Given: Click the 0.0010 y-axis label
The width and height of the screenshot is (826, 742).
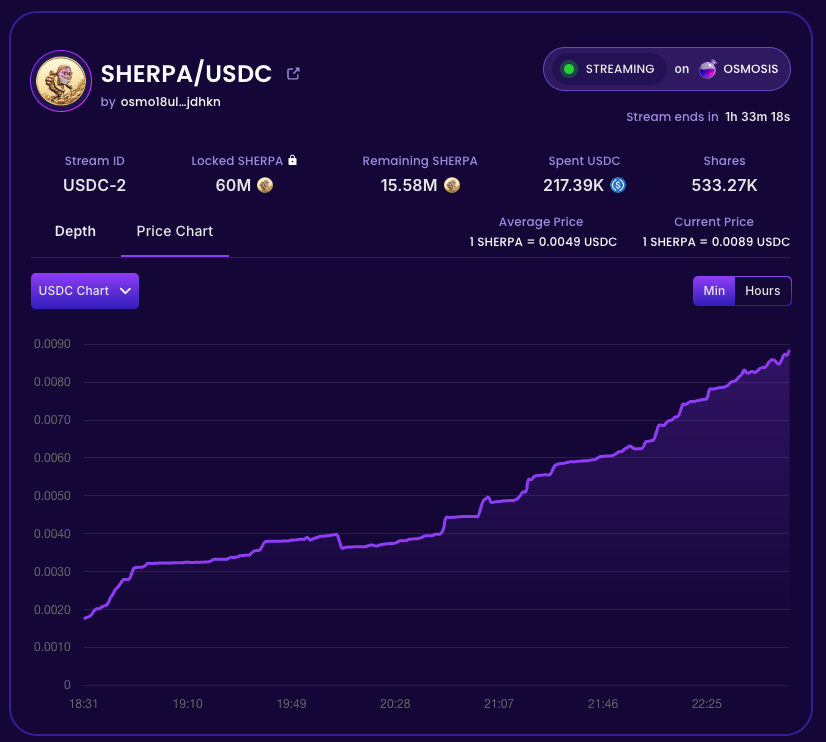Looking at the screenshot, I should coord(52,647).
